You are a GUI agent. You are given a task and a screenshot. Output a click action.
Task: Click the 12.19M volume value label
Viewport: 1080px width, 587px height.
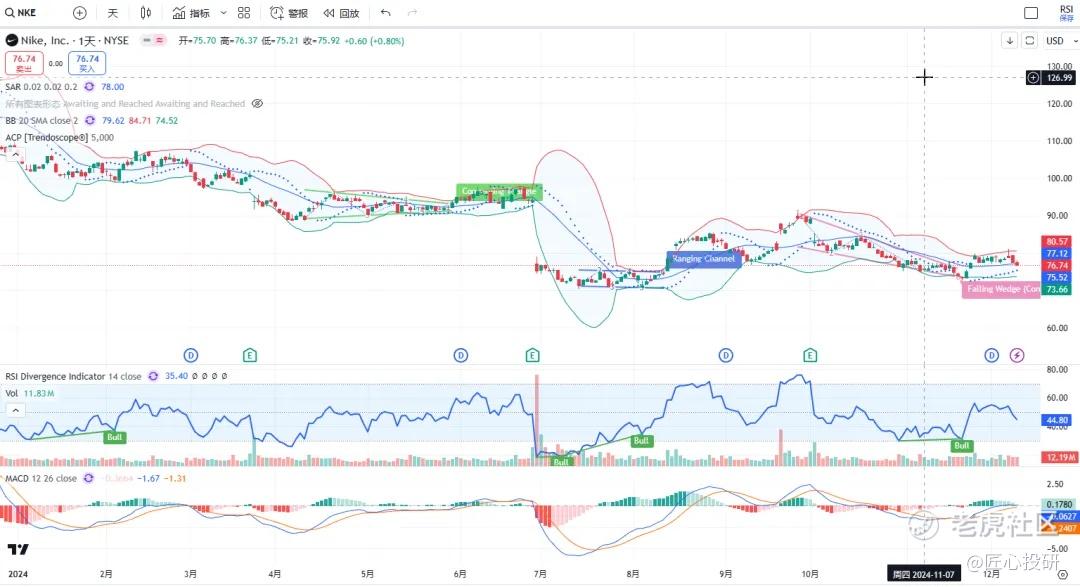1058,457
